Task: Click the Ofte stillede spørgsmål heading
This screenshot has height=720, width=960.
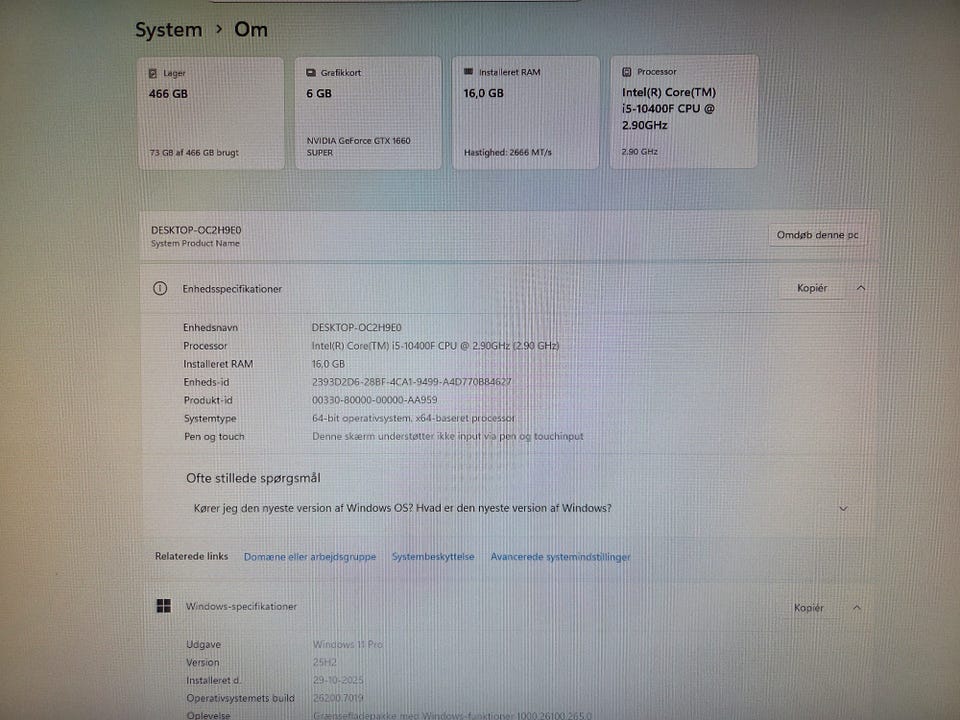Action: 253,478
